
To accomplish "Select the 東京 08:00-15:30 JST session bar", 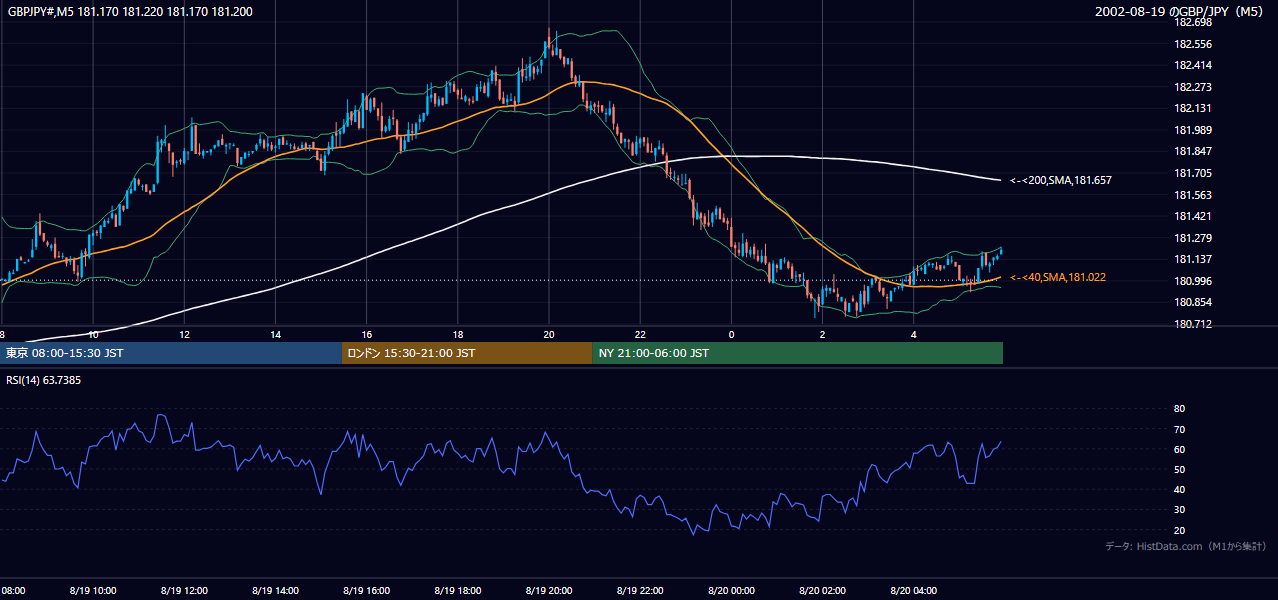I will [x=171, y=353].
